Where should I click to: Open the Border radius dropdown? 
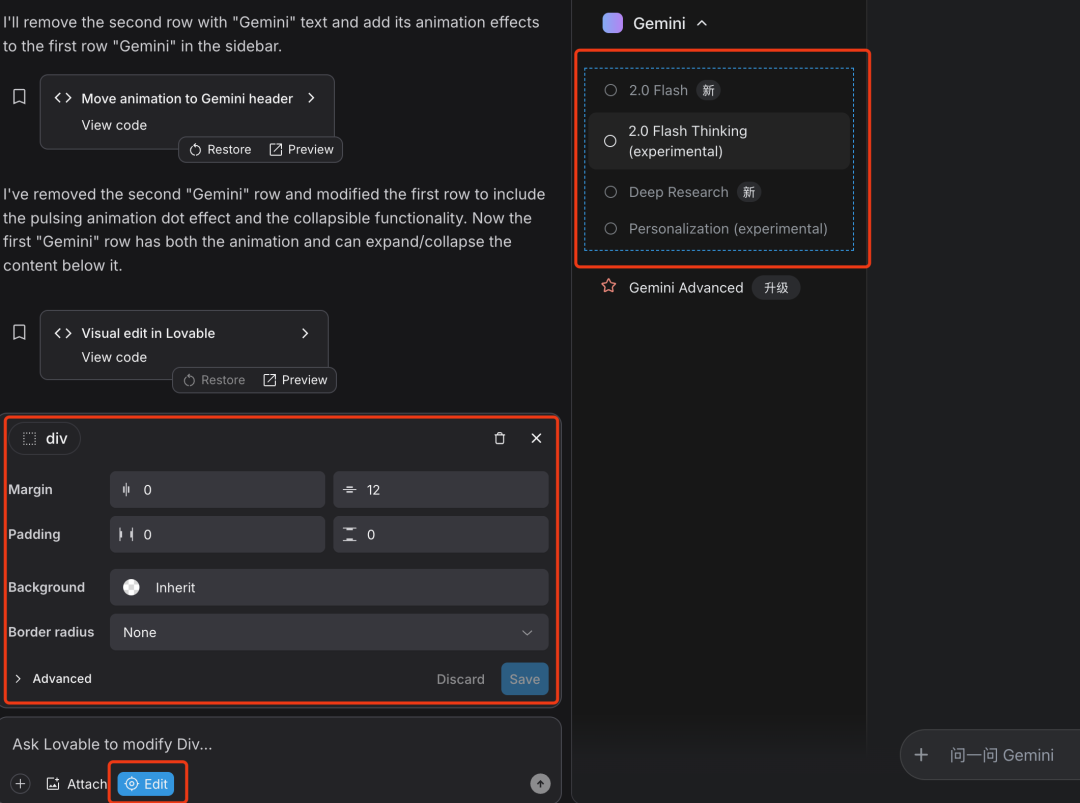(x=329, y=632)
